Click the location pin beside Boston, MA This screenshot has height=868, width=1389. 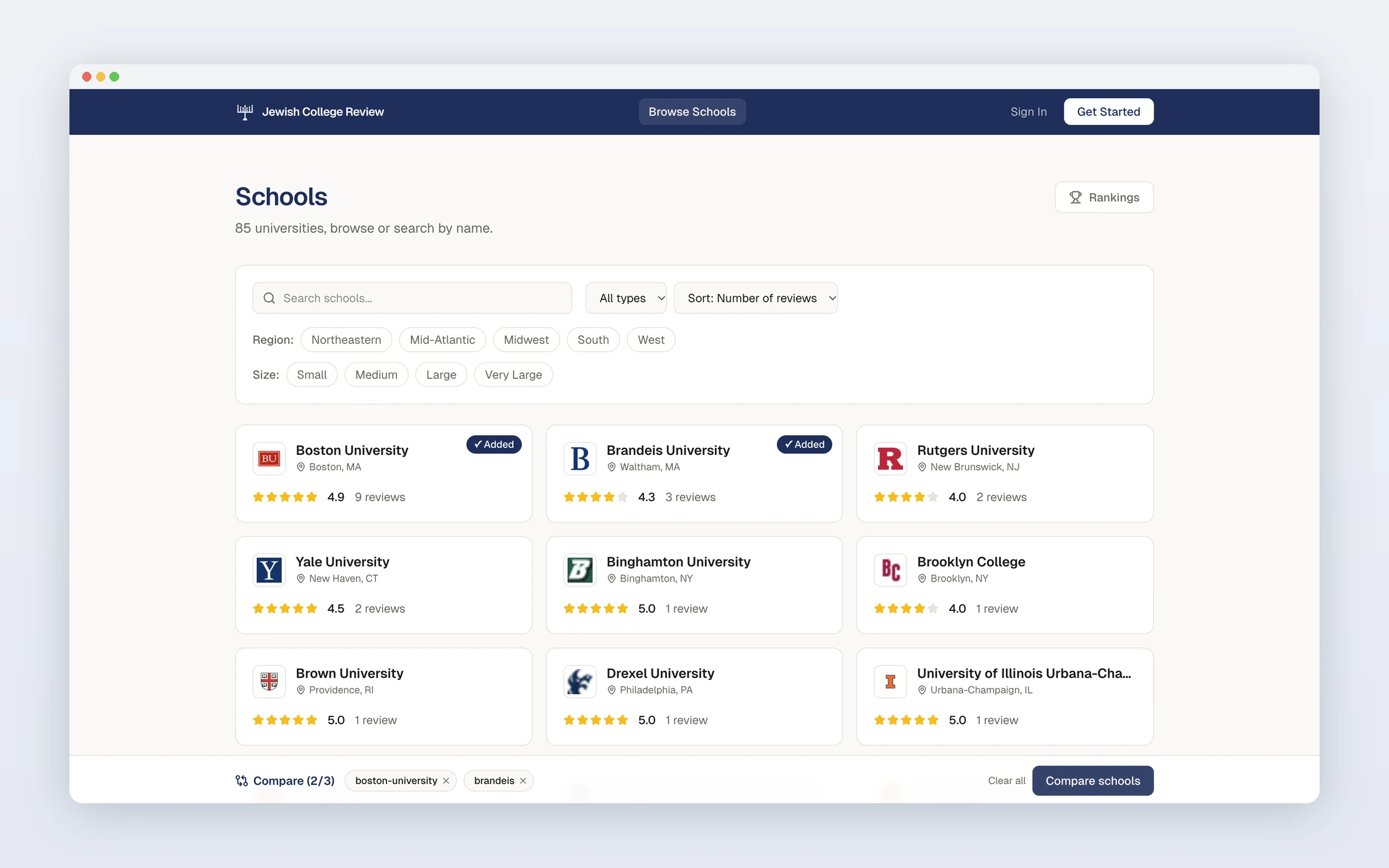(x=300, y=467)
